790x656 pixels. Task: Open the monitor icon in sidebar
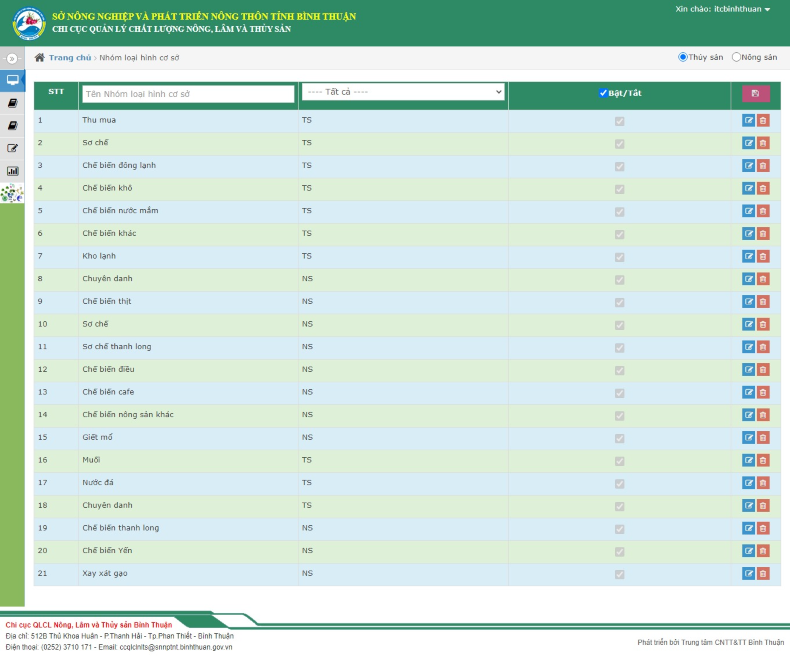[x=13, y=80]
